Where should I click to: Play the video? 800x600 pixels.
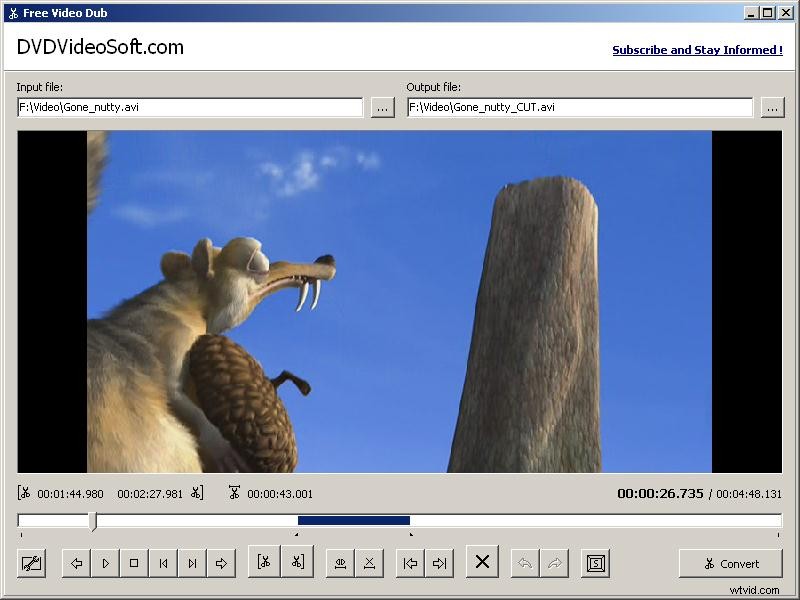pyautogui.click(x=105, y=563)
